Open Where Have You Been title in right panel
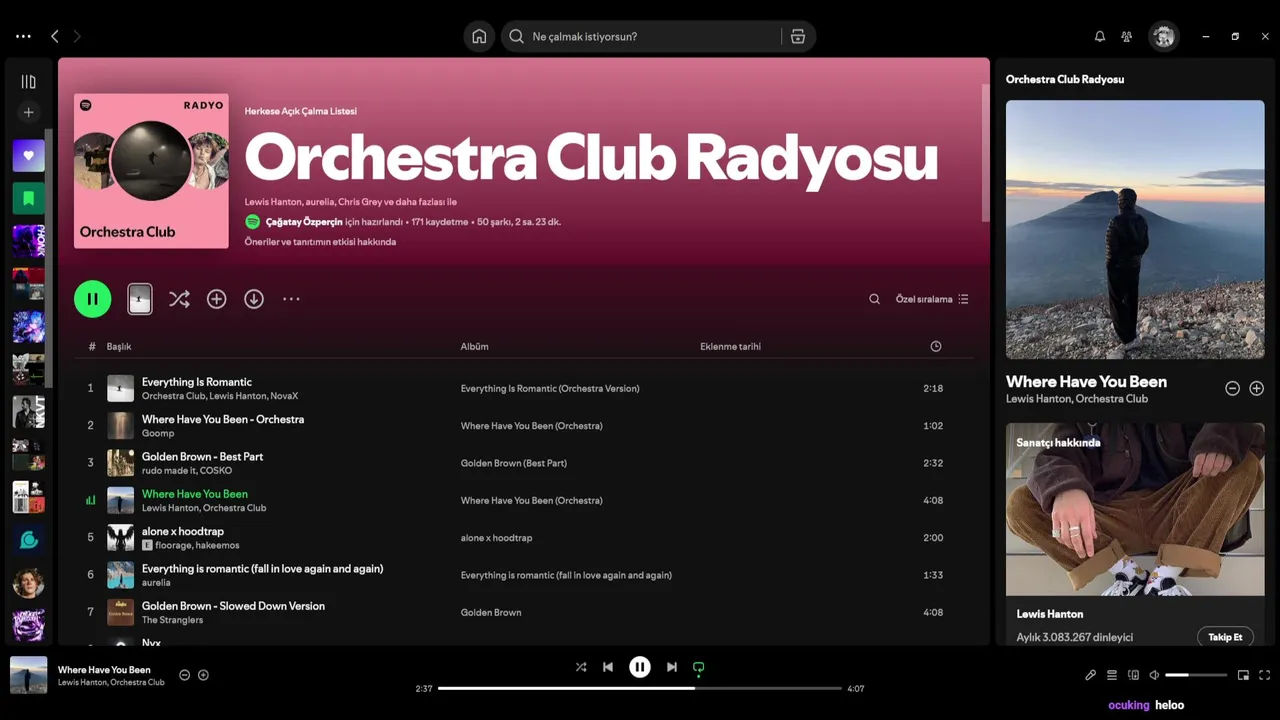The width and height of the screenshot is (1280, 720). [1086, 381]
